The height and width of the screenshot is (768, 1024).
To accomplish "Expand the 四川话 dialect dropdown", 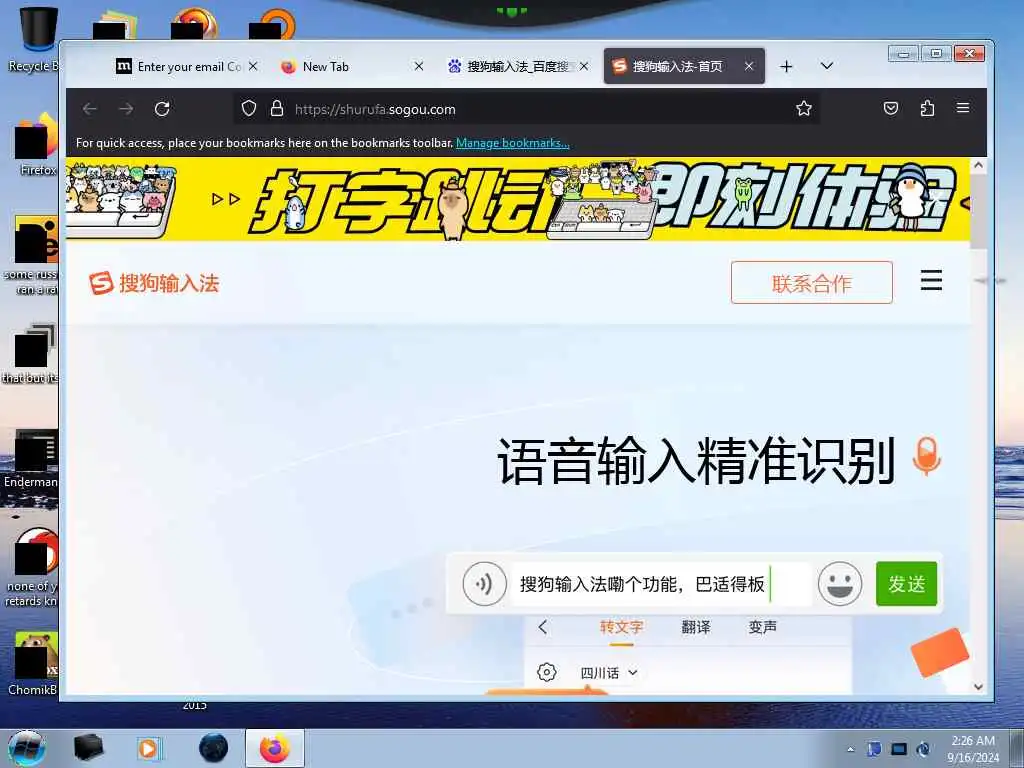I will (x=609, y=673).
